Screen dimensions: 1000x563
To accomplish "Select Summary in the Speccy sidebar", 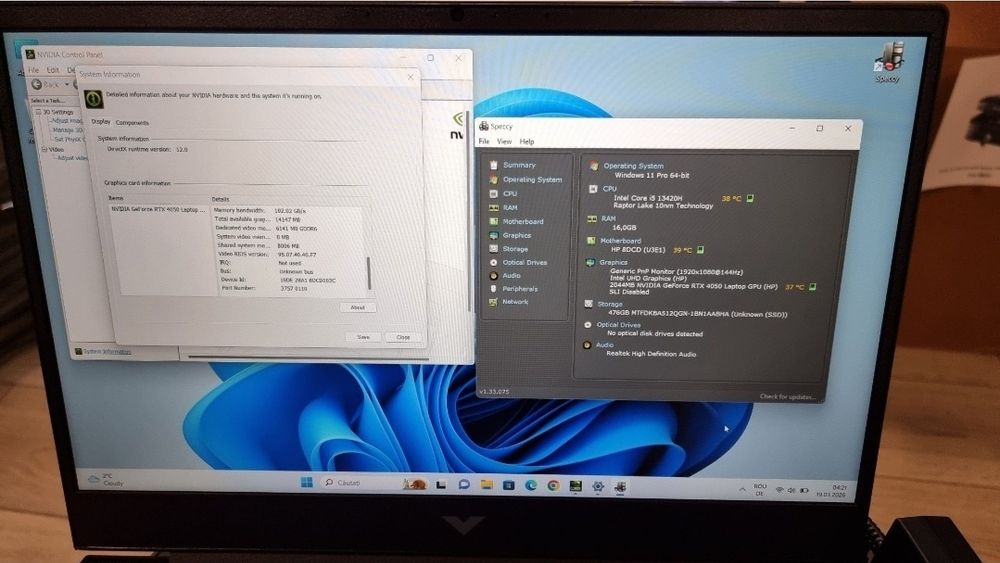I will (x=518, y=165).
